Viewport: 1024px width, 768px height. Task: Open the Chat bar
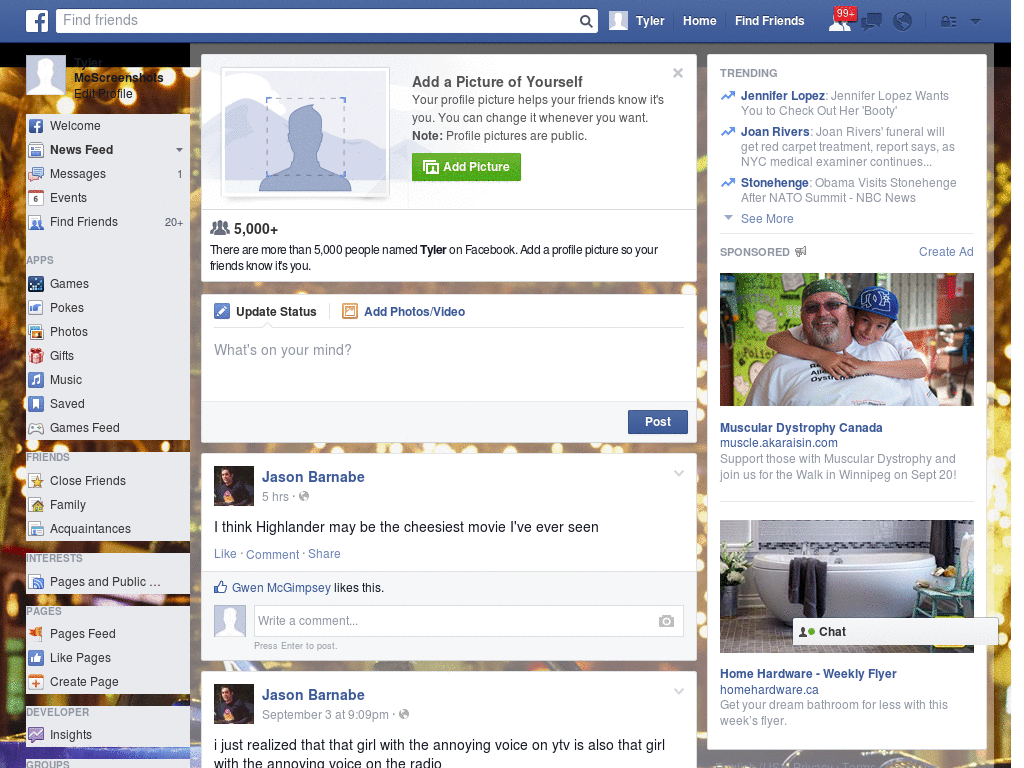point(895,632)
